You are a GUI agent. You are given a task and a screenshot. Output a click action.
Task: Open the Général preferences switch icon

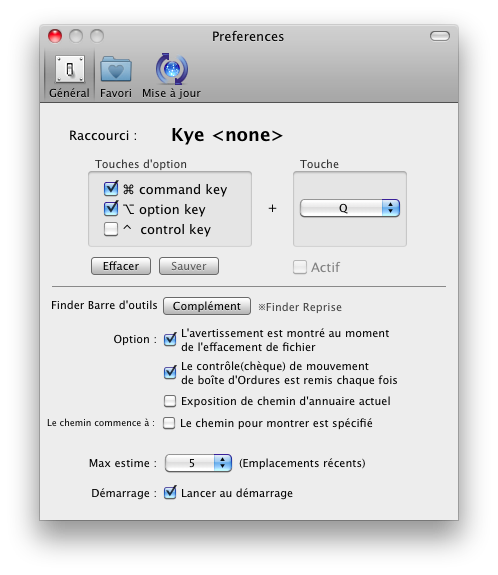click(x=70, y=69)
